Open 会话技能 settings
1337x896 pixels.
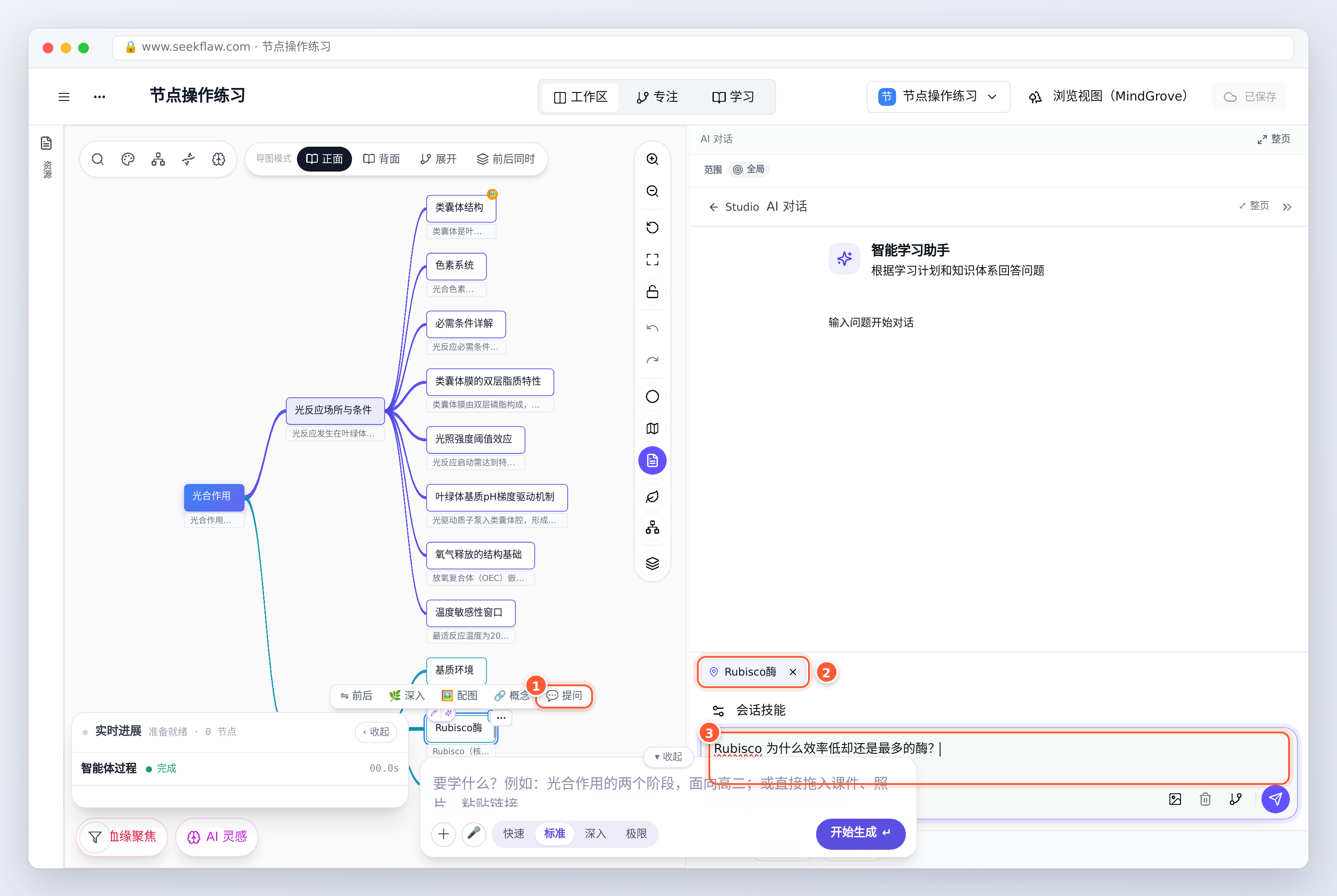pyautogui.click(x=749, y=710)
